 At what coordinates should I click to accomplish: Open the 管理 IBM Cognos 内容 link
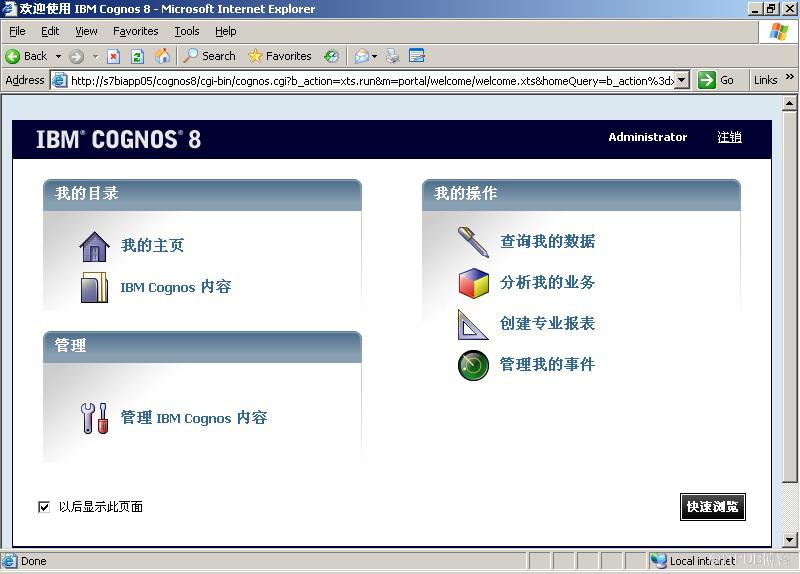(x=194, y=417)
